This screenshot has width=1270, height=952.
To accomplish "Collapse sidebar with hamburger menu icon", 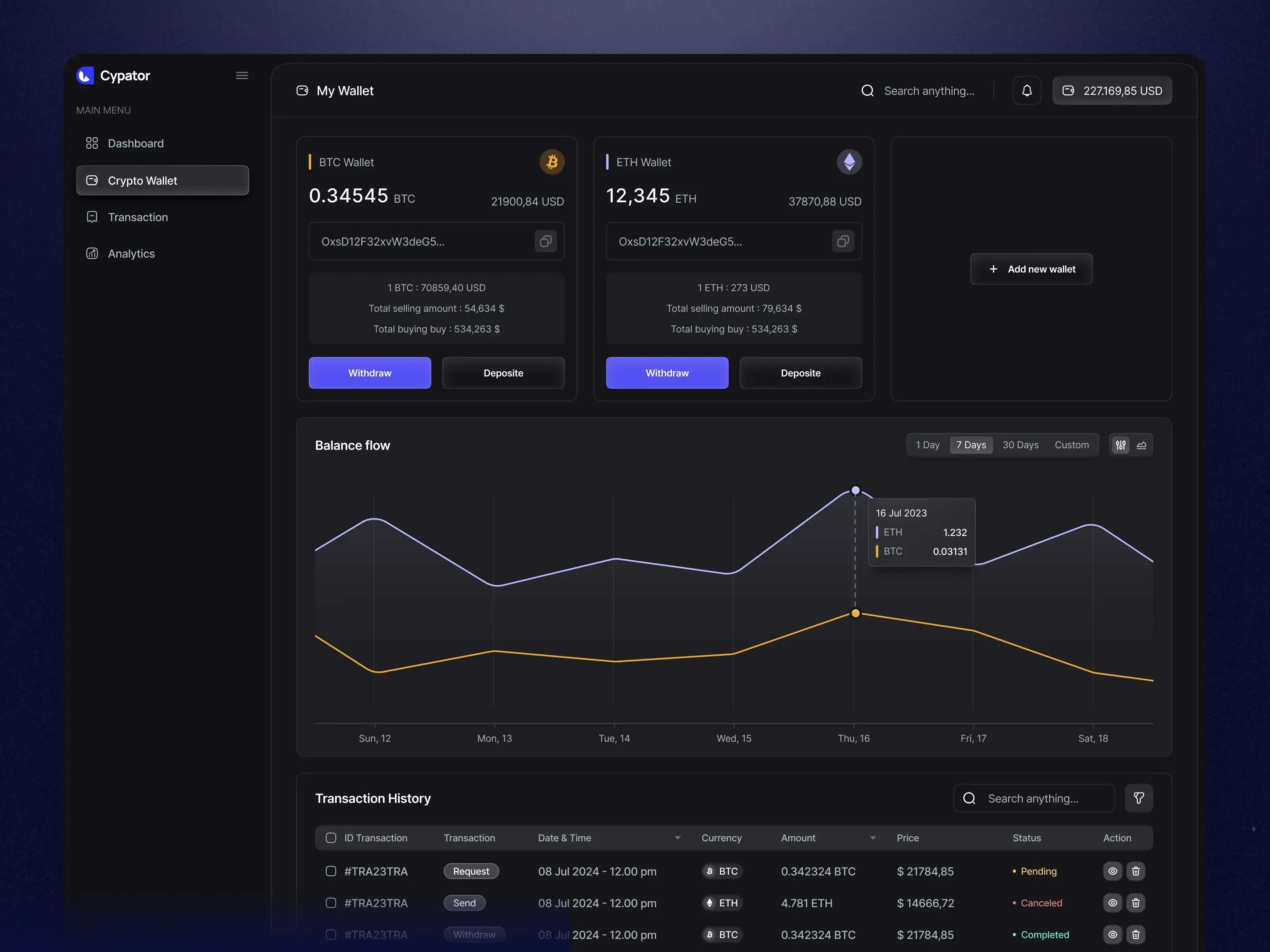I will tap(242, 76).
